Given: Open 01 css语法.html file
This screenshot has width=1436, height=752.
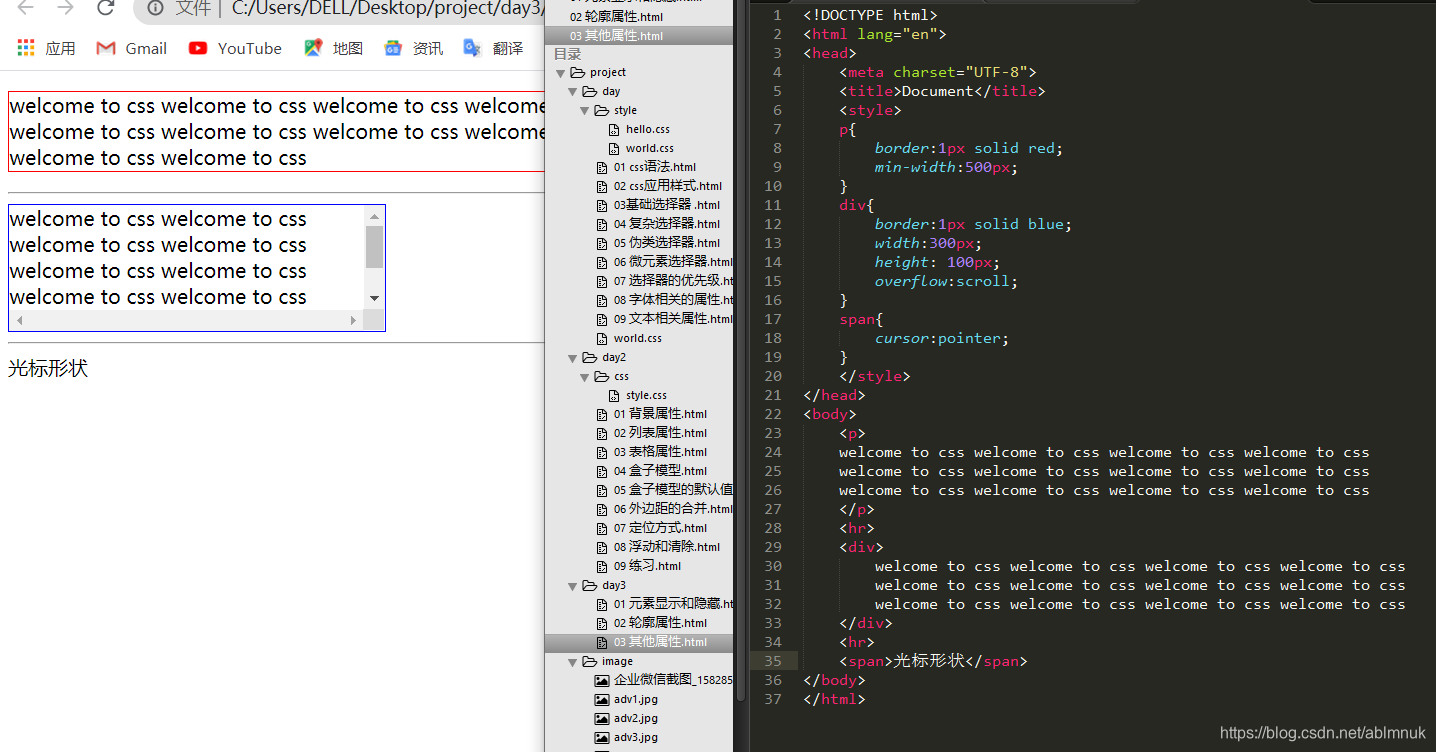Looking at the screenshot, I should [654, 167].
